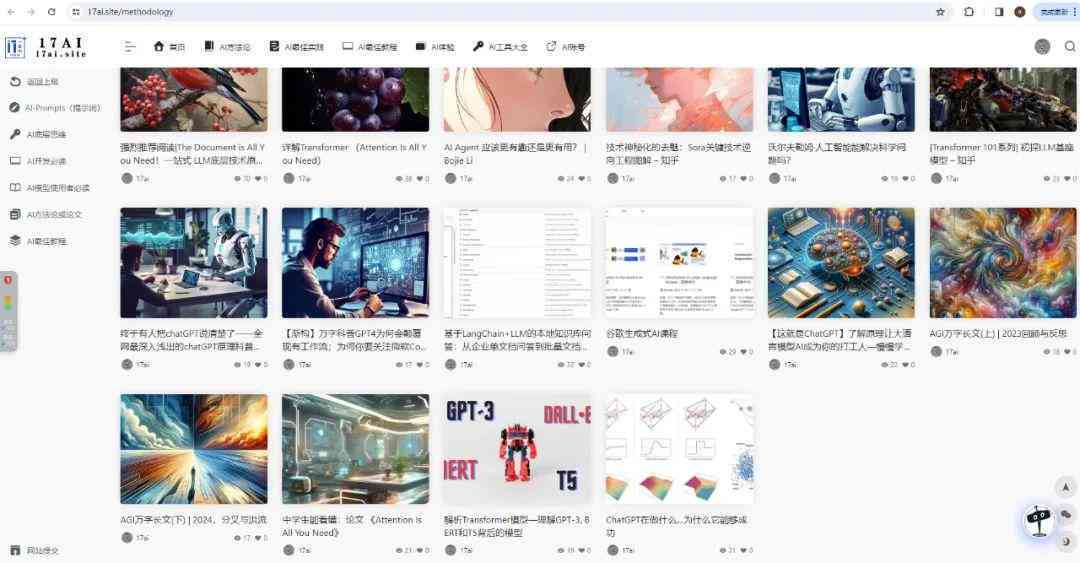Open the title '中学生能看懂：论文《Attention Is All You Need》'

(352, 526)
